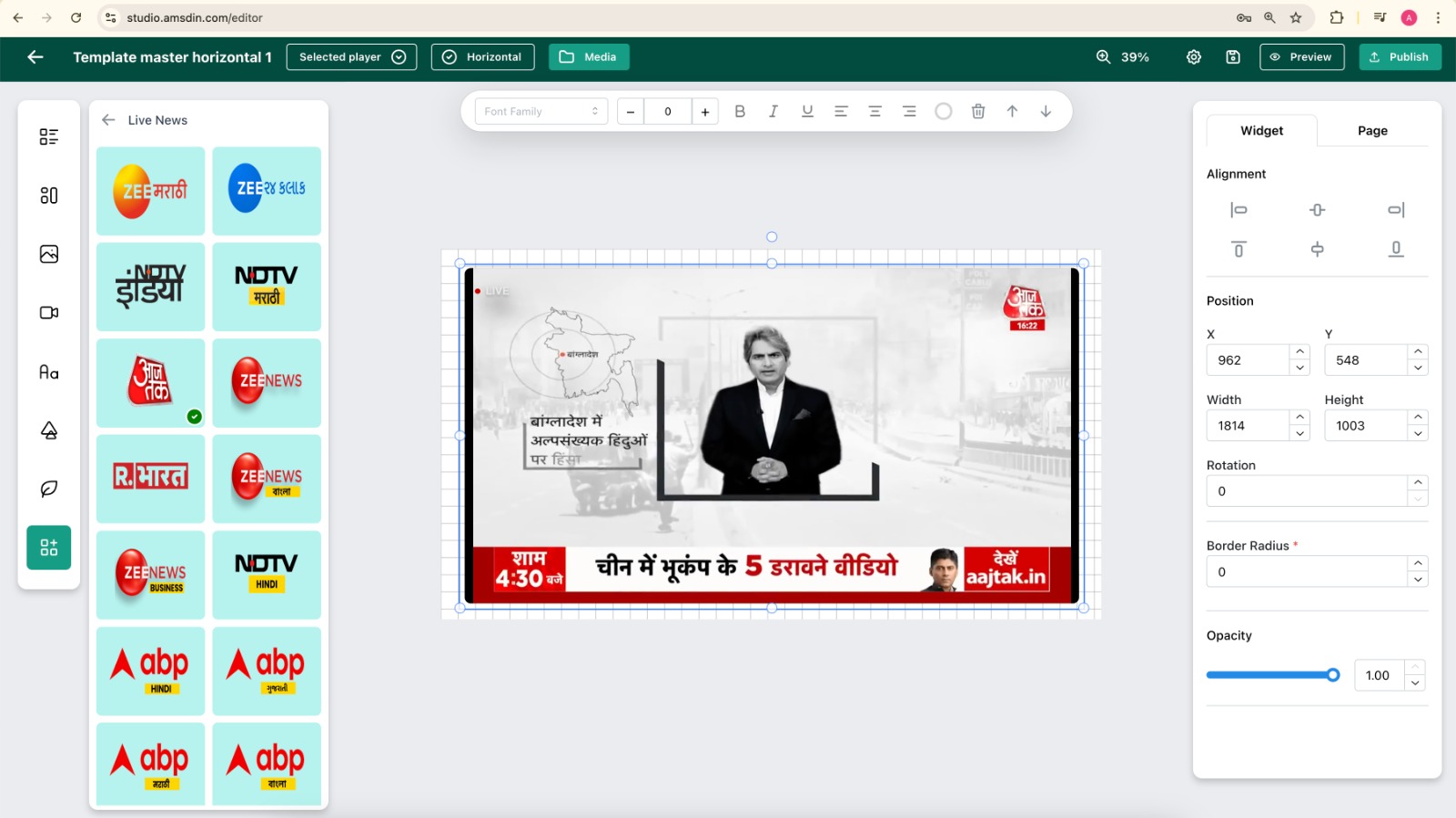Open the image sidebar icon
Screen dimensions: 1456x818
[x=49, y=254]
